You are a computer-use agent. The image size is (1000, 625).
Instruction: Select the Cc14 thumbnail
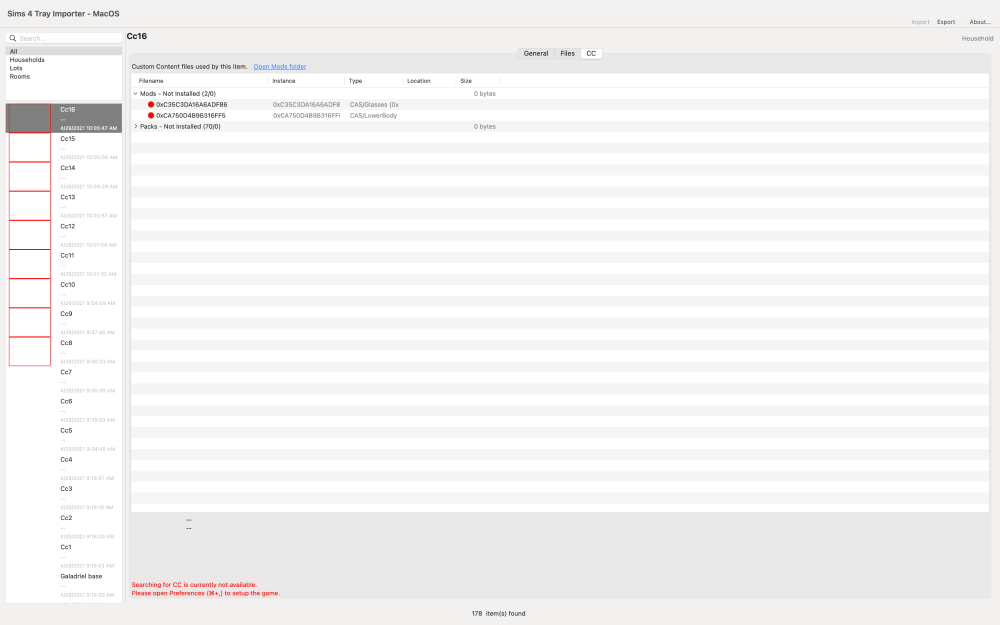(30, 177)
